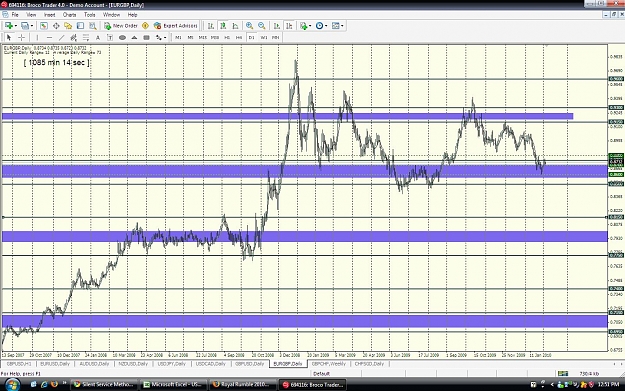This screenshot has width=625, height=391.
Task: Open the Navigator folder-star icon
Action: 68,26
